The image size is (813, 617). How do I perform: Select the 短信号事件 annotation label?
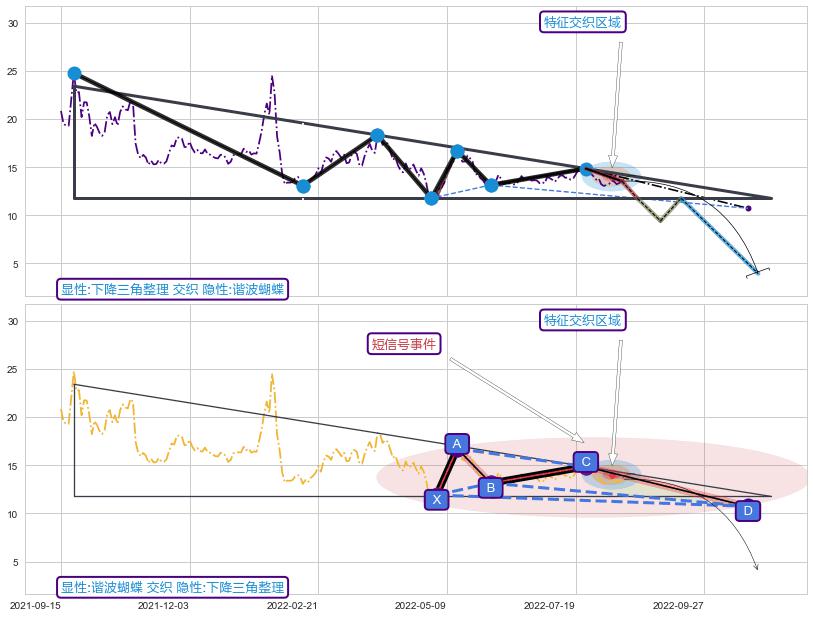click(404, 344)
